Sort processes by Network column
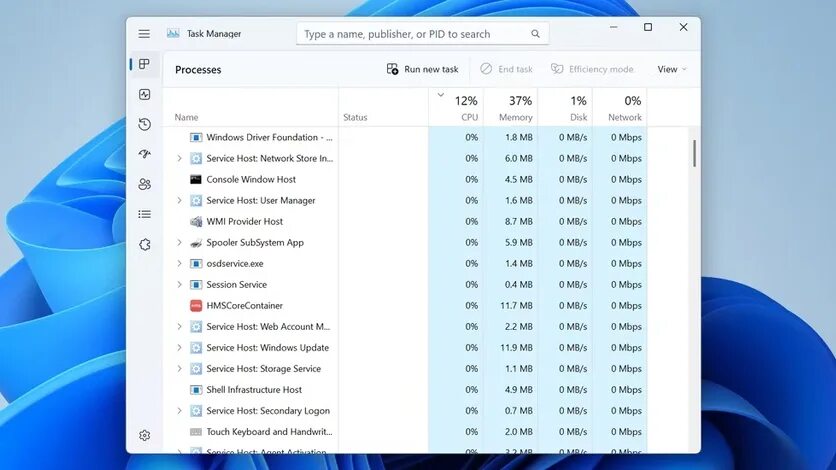Viewport: 836px width, 470px height. pos(620,107)
